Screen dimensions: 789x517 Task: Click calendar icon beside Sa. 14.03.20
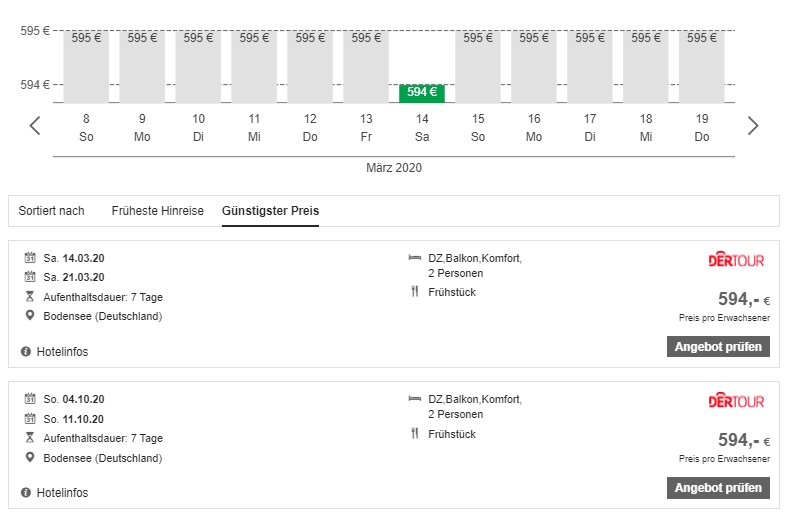coord(29,258)
